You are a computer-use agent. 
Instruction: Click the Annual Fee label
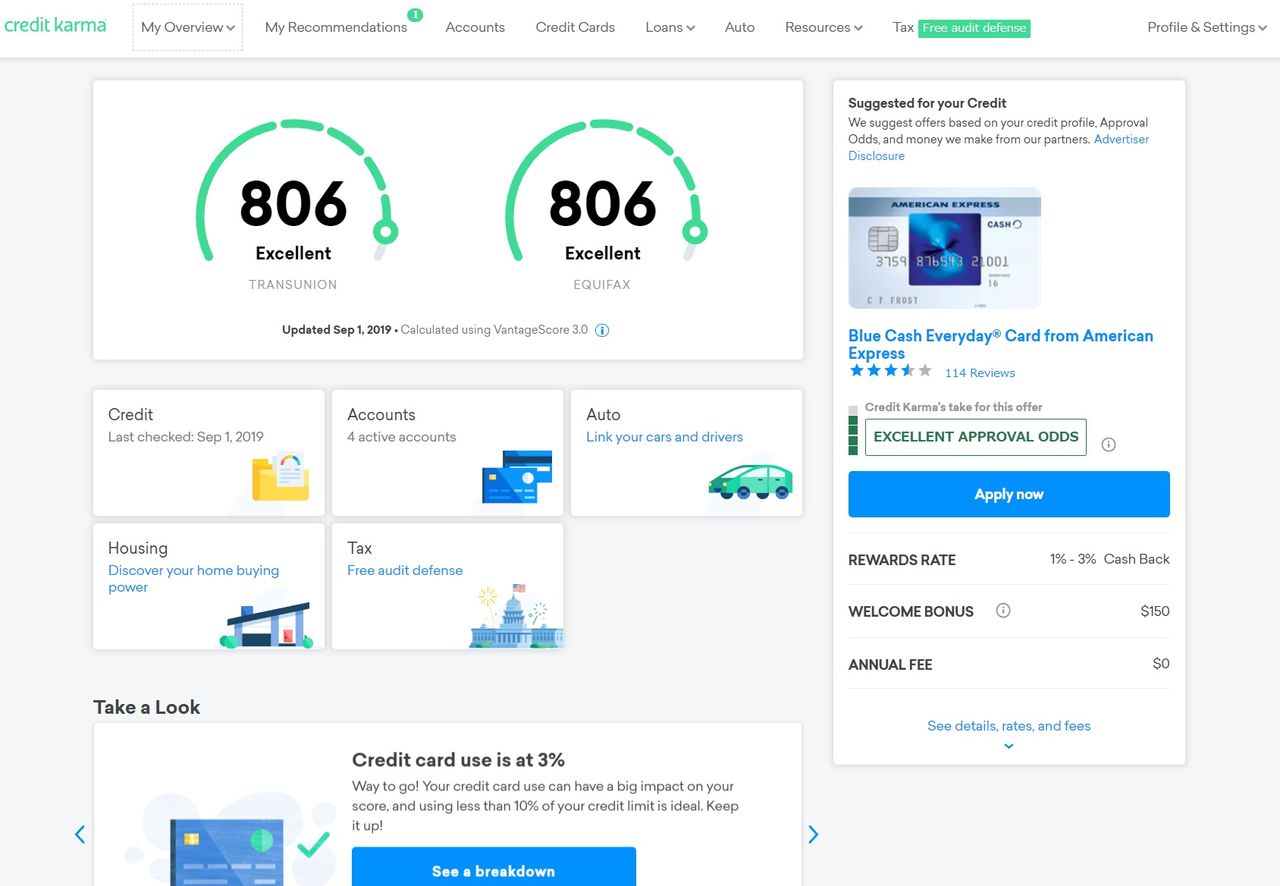[x=890, y=664]
